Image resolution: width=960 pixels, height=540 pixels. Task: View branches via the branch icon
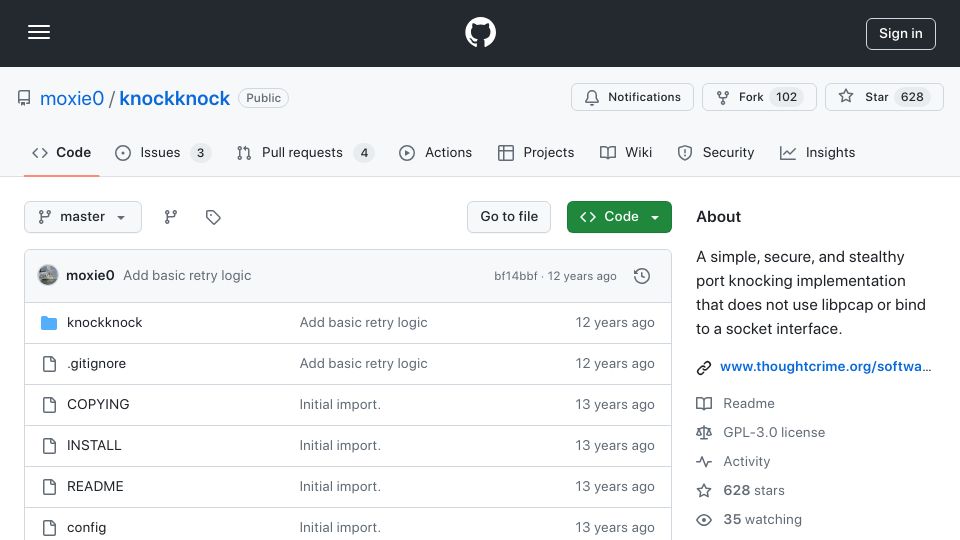click(x=171, y=217)
